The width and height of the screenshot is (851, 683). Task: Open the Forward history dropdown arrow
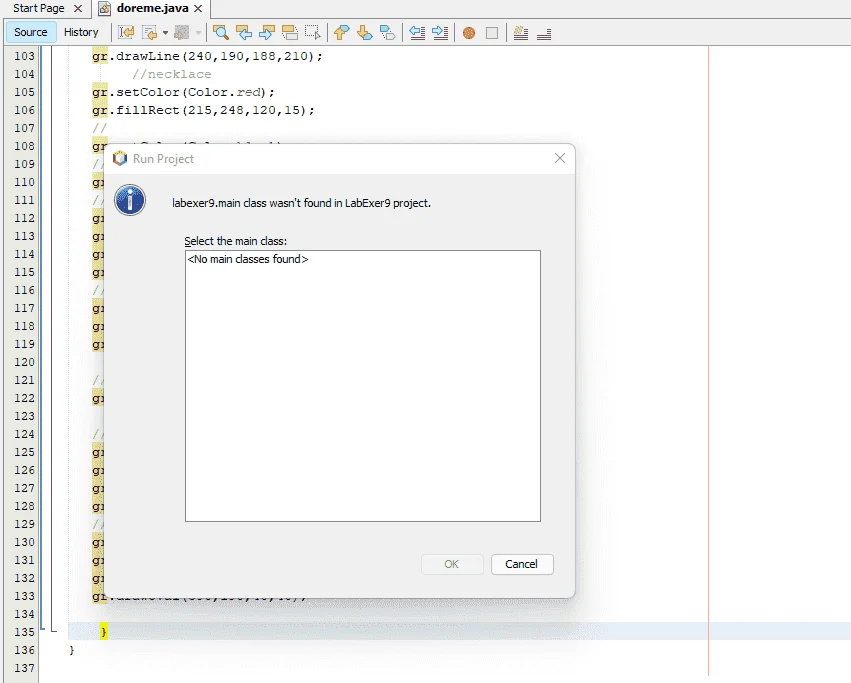coord(198,33)
